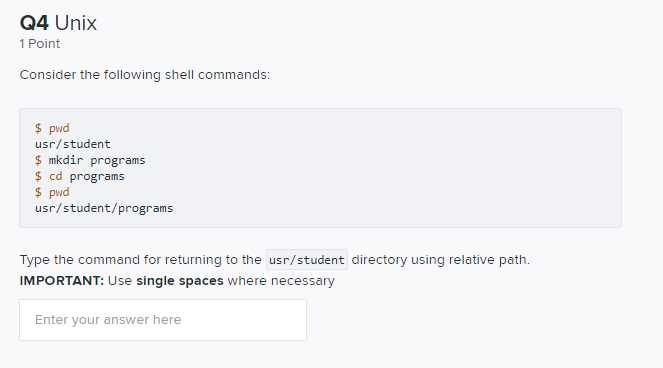Viewport: 663px width, 368px height.
Task: Click the "Enter your answer here" field
Action: (x=163, y=320)
